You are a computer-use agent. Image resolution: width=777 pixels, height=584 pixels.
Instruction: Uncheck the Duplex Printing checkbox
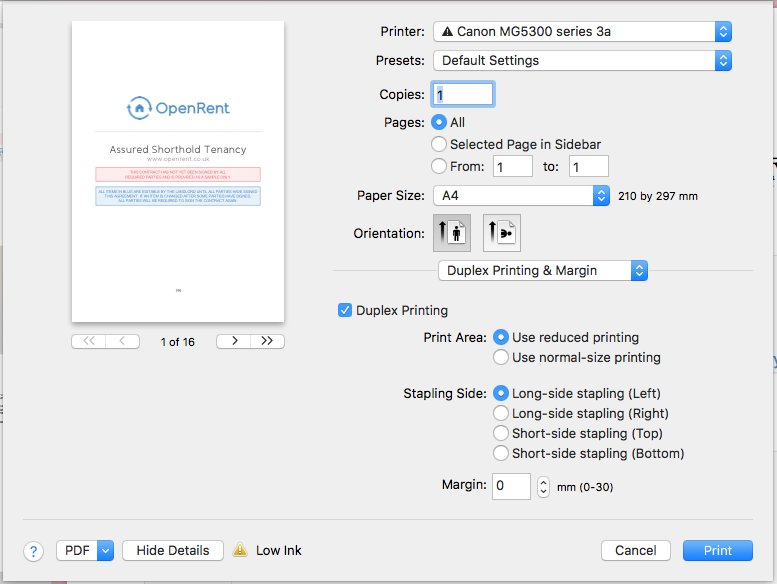coord(345,310)
